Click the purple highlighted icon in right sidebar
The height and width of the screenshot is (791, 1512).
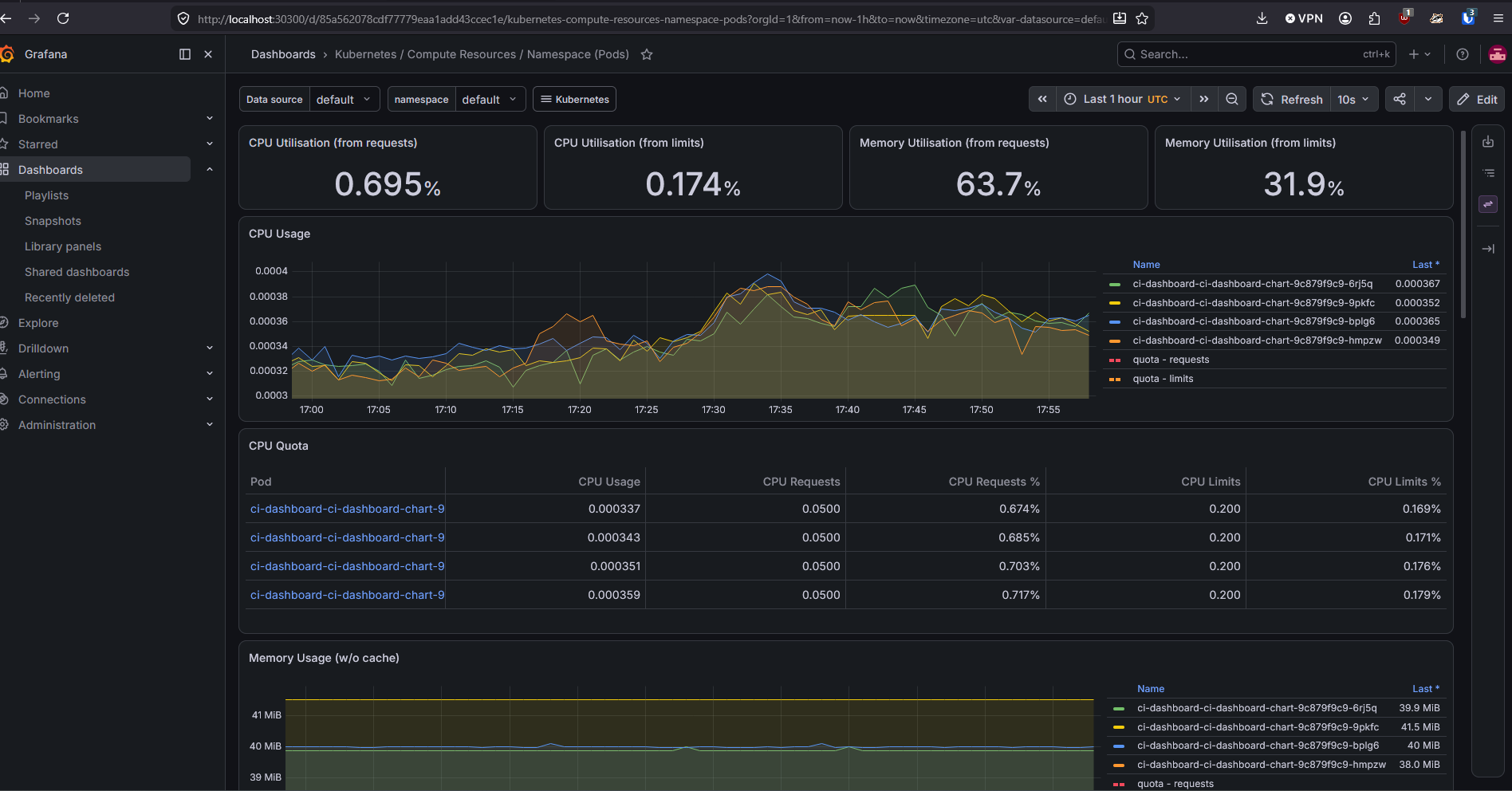(x=1488, y=204)
